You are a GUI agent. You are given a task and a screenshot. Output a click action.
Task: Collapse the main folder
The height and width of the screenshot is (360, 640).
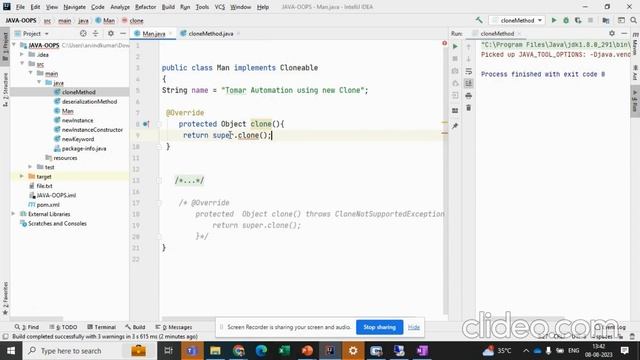pyautogui.click(x=31, y=73)
